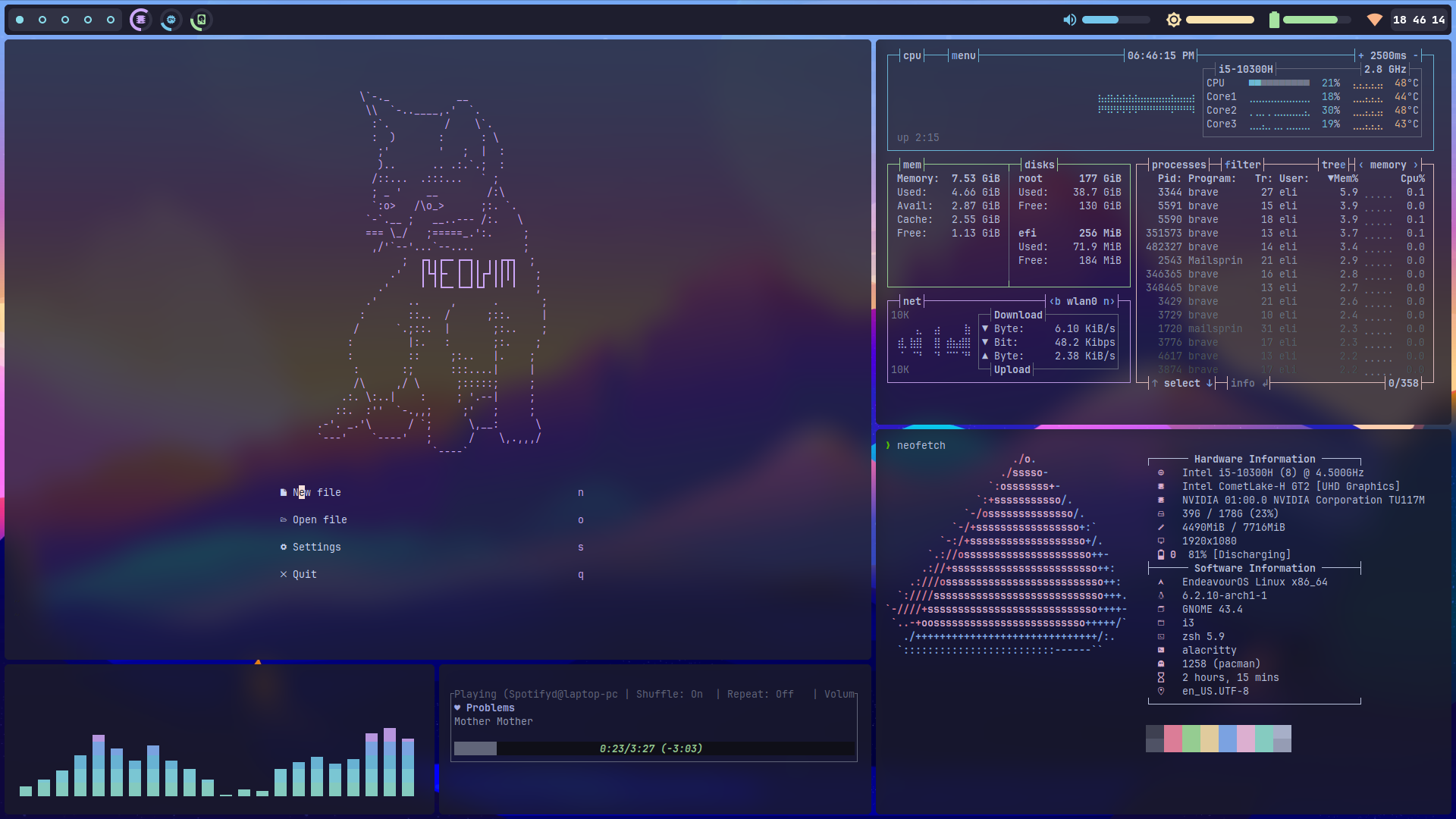Image resolution: width=1456 pixels, height=819 pixels.
Task: Click the disk usage ring icon
Action: click(201, 20)
